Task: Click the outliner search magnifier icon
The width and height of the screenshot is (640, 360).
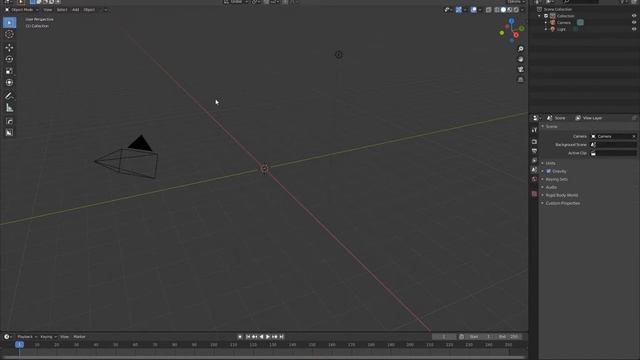Action: (566, 2)
